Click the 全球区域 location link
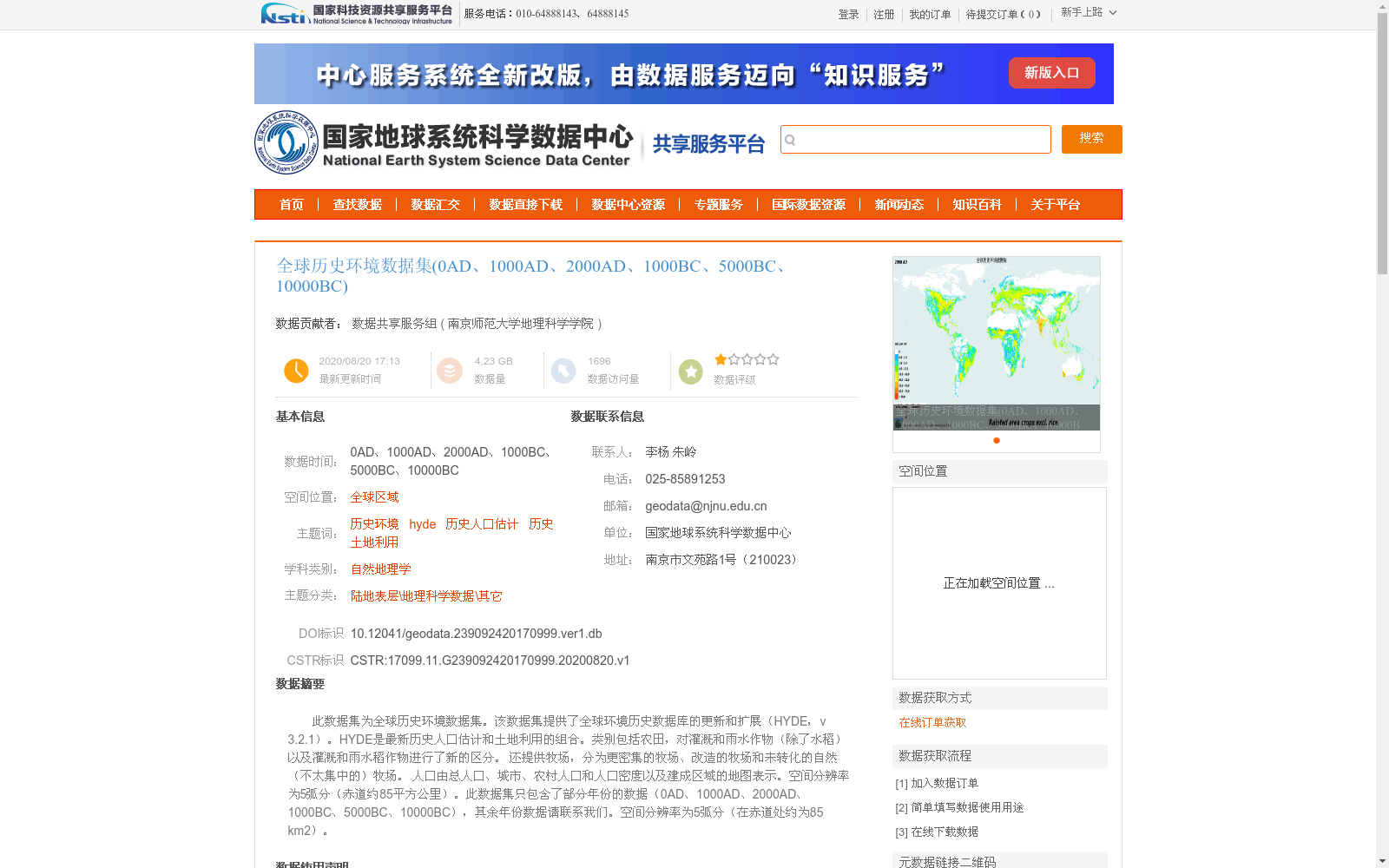The height and width of the screenshot is (868, 1389). point(375,497)
